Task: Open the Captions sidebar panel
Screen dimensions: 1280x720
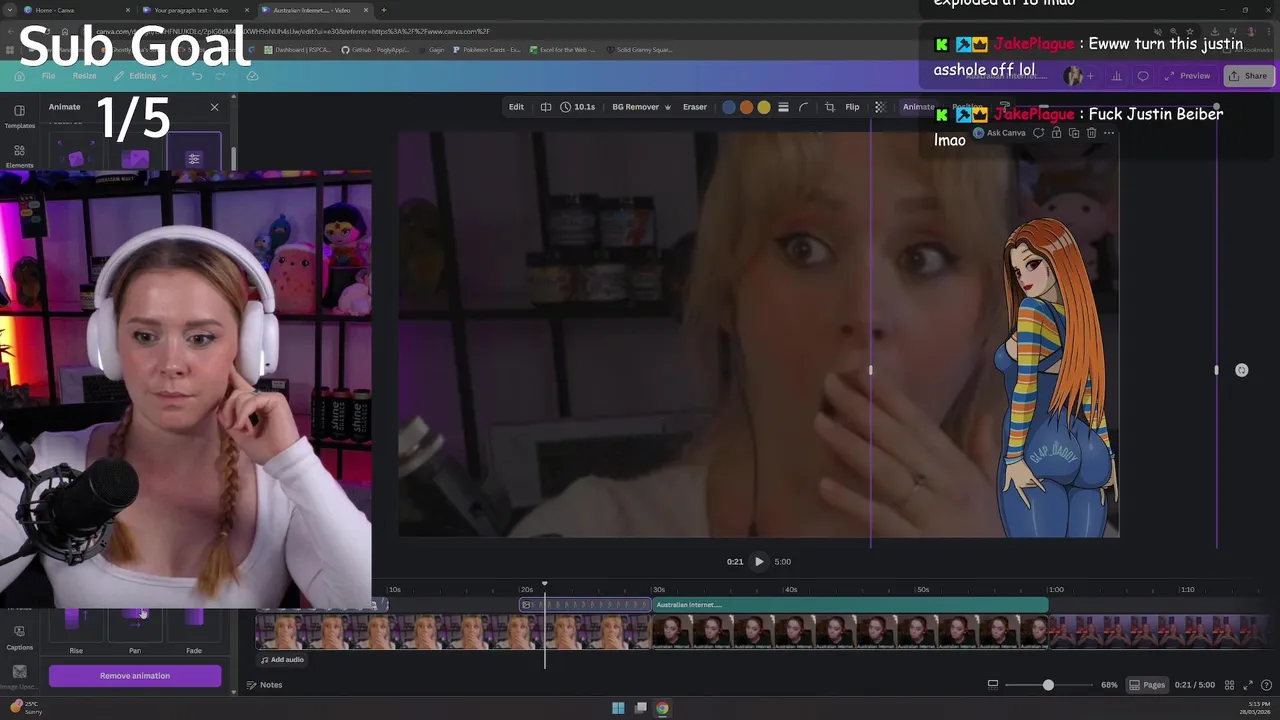Action: [x=19, y=637]
